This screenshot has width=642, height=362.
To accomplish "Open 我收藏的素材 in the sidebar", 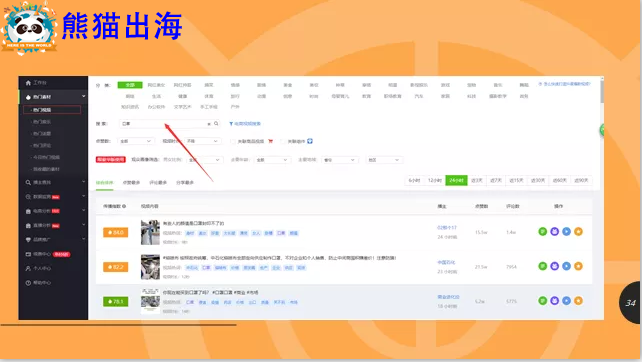I will [x=47, y=169].
